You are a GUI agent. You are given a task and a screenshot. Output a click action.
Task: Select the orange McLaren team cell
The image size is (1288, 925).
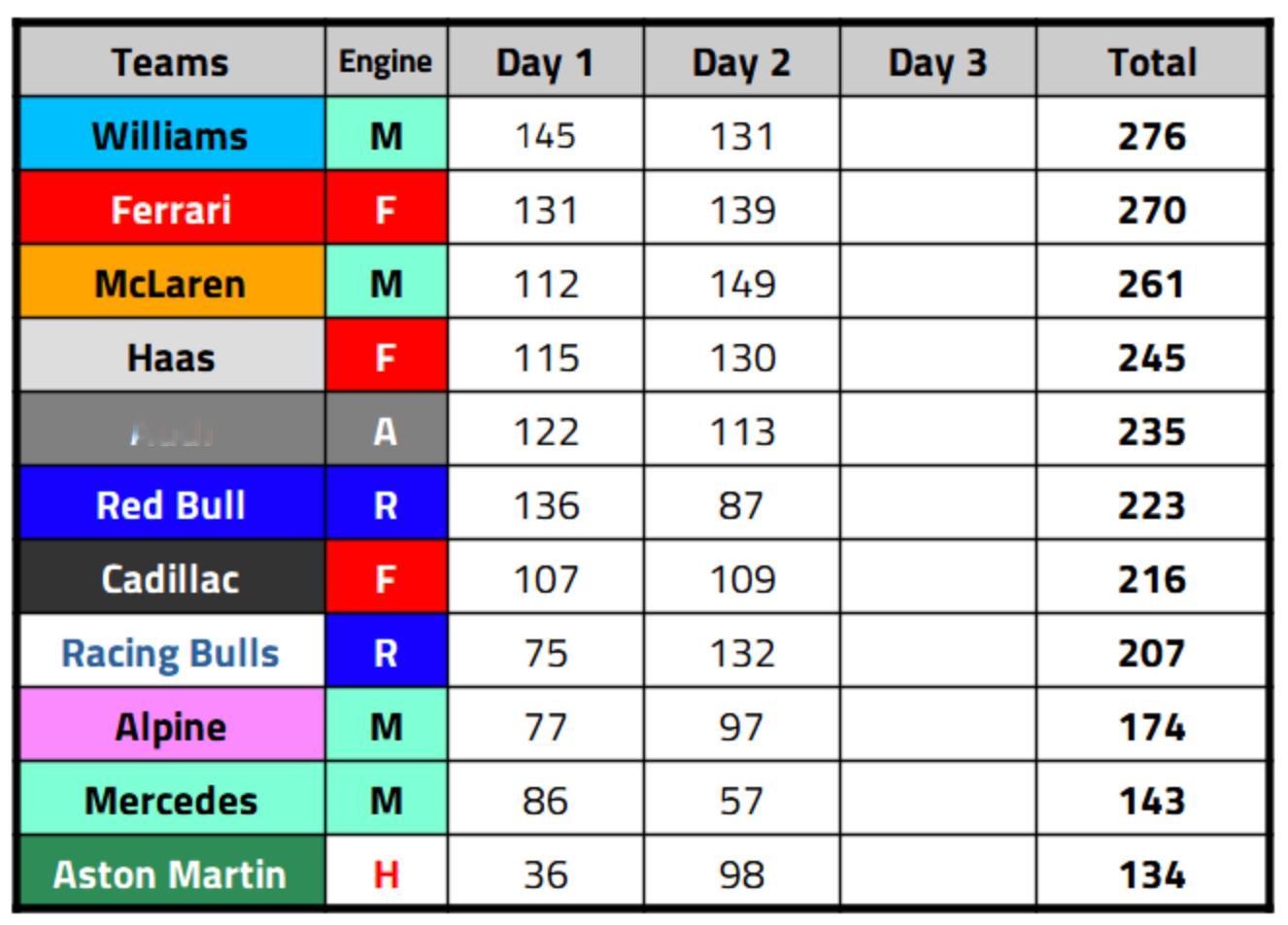pyautogui.click(x=171, y=283)
